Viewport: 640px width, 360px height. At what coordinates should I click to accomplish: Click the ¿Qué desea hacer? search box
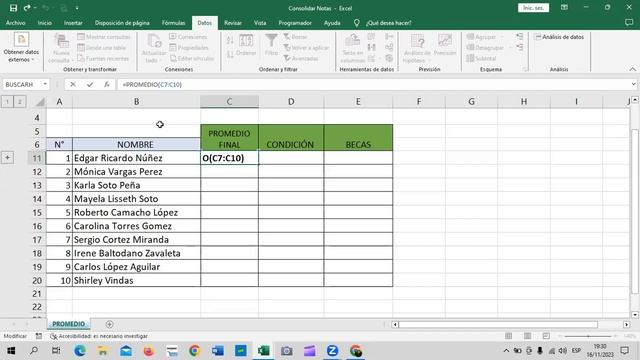tap(388, 23)
